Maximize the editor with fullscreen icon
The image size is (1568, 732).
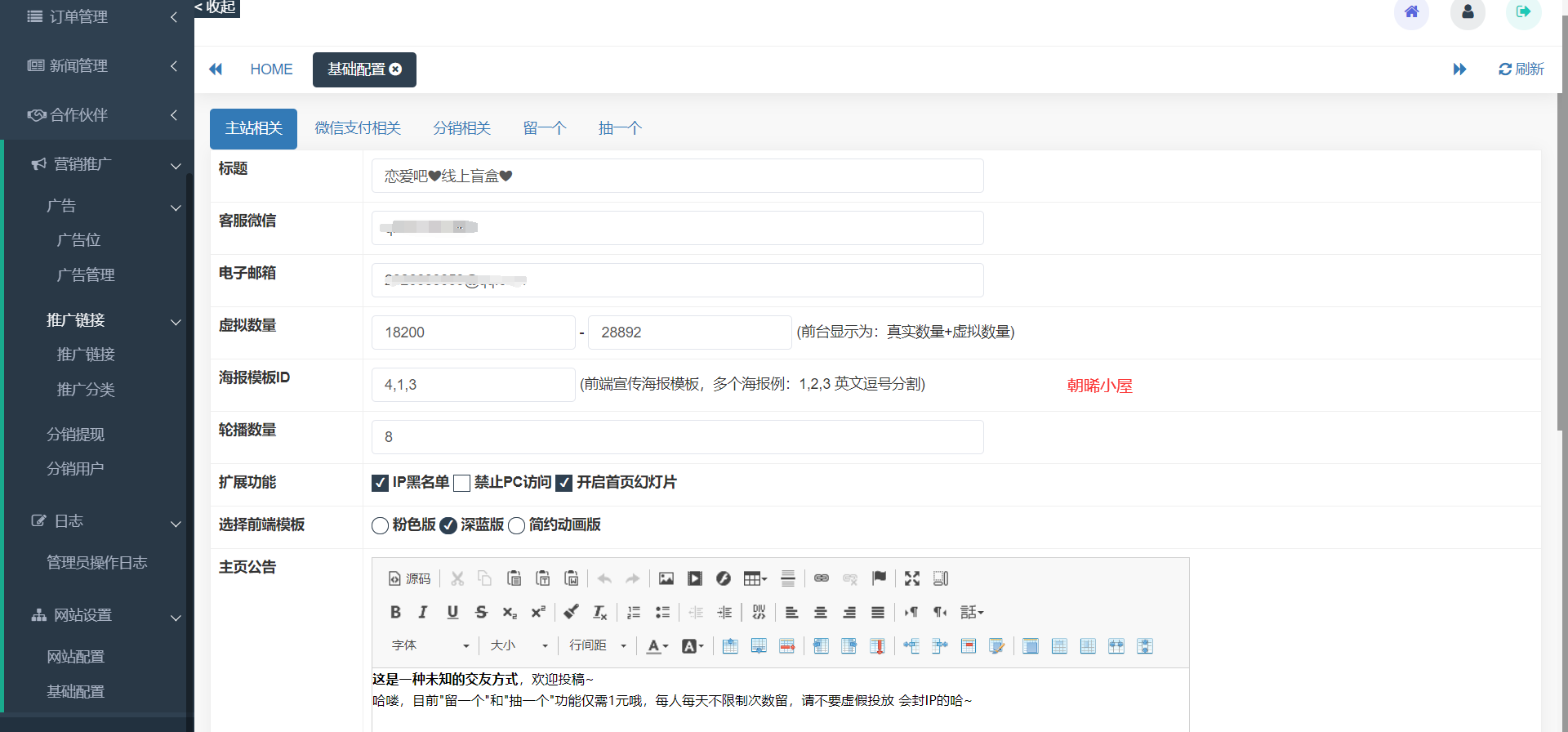912,578
